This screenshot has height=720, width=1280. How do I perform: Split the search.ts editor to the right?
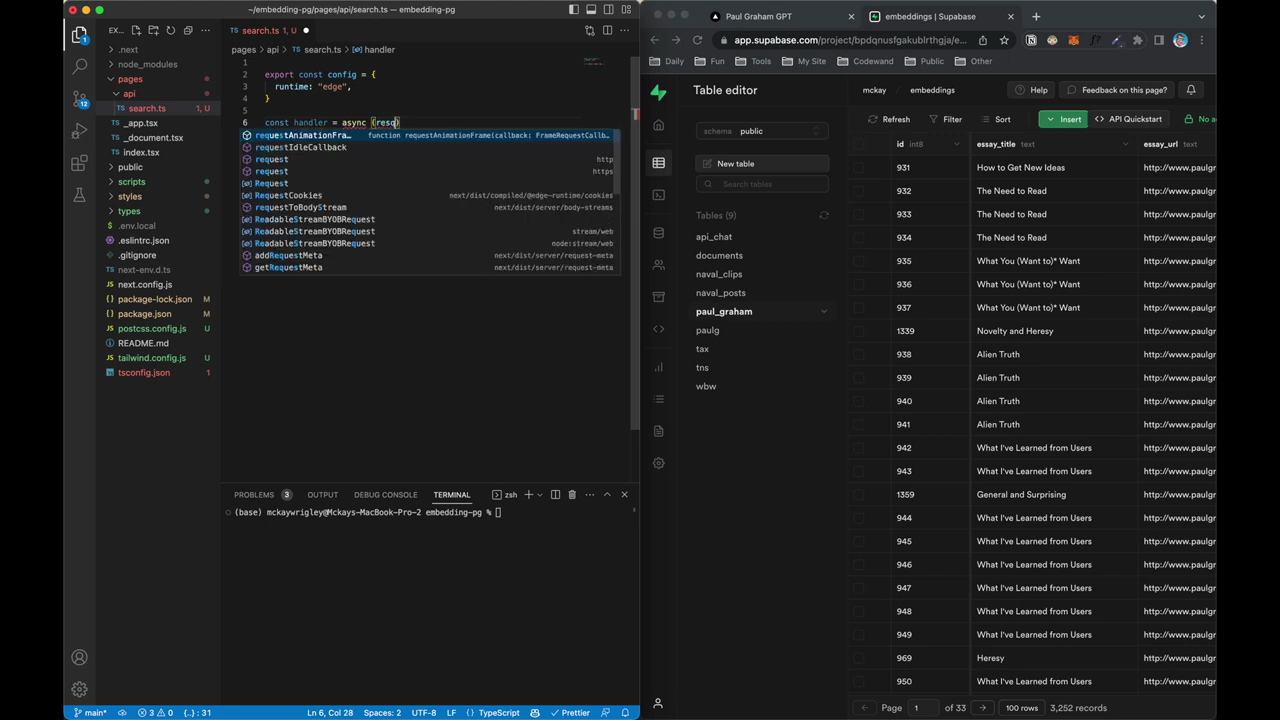607,30
